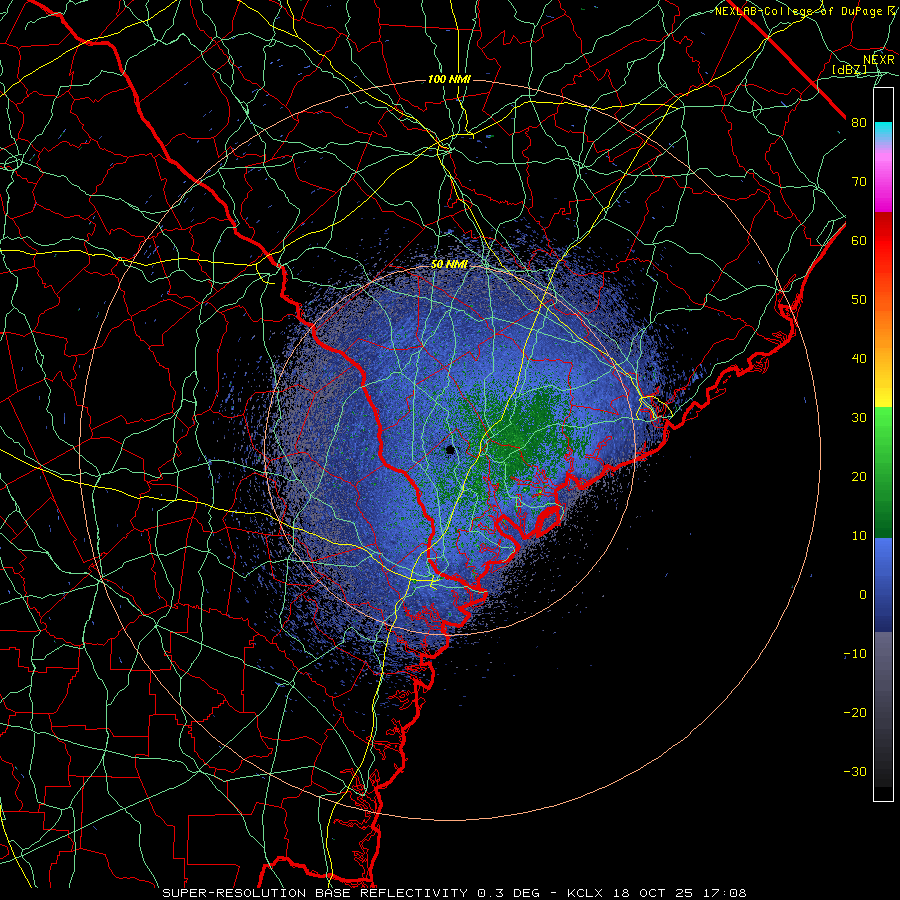Click the 80 value on dBZ scale
The height and width of the screenshot is (900, 900).
click(x=859, y=122)
